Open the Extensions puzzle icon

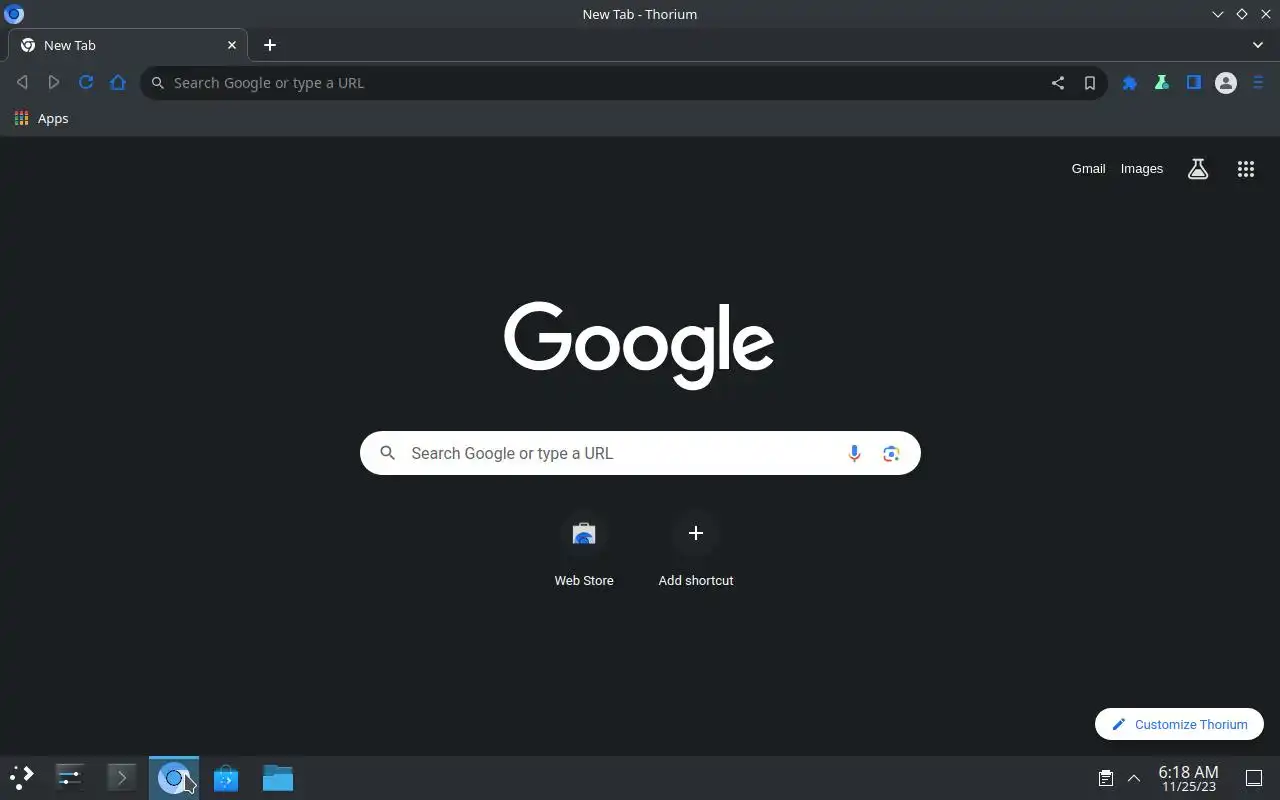pos(1130,83)
